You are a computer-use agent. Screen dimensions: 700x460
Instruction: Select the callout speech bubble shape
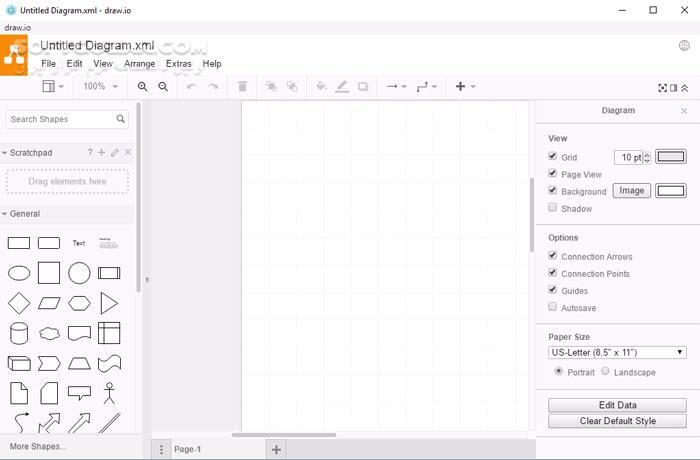pos(79,393)
